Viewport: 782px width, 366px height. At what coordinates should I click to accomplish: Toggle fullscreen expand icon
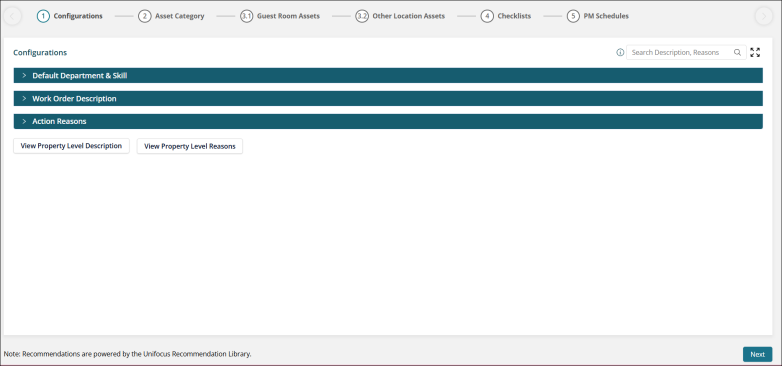(x=755, y=52)
